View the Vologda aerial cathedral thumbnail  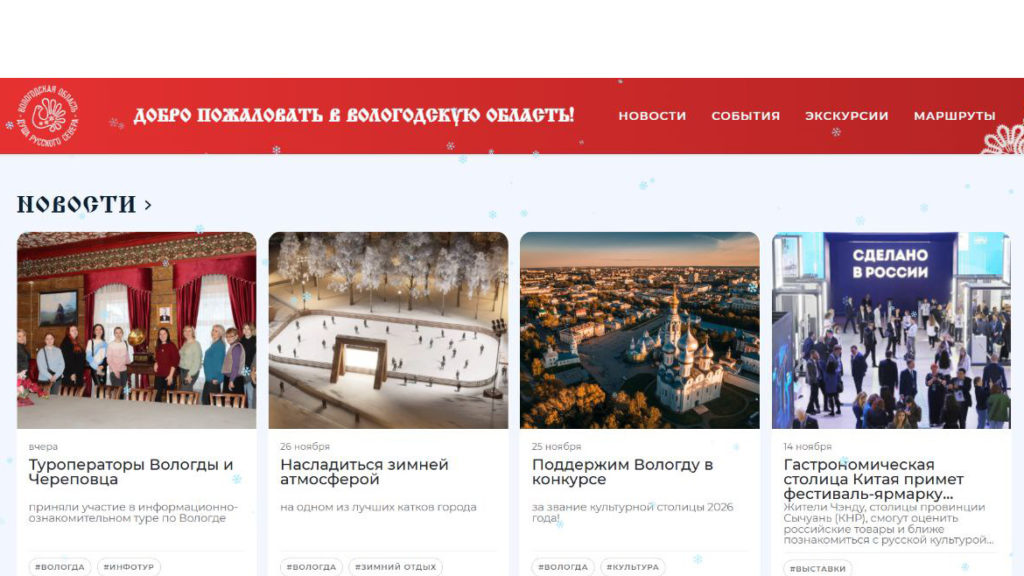point(639,330)
